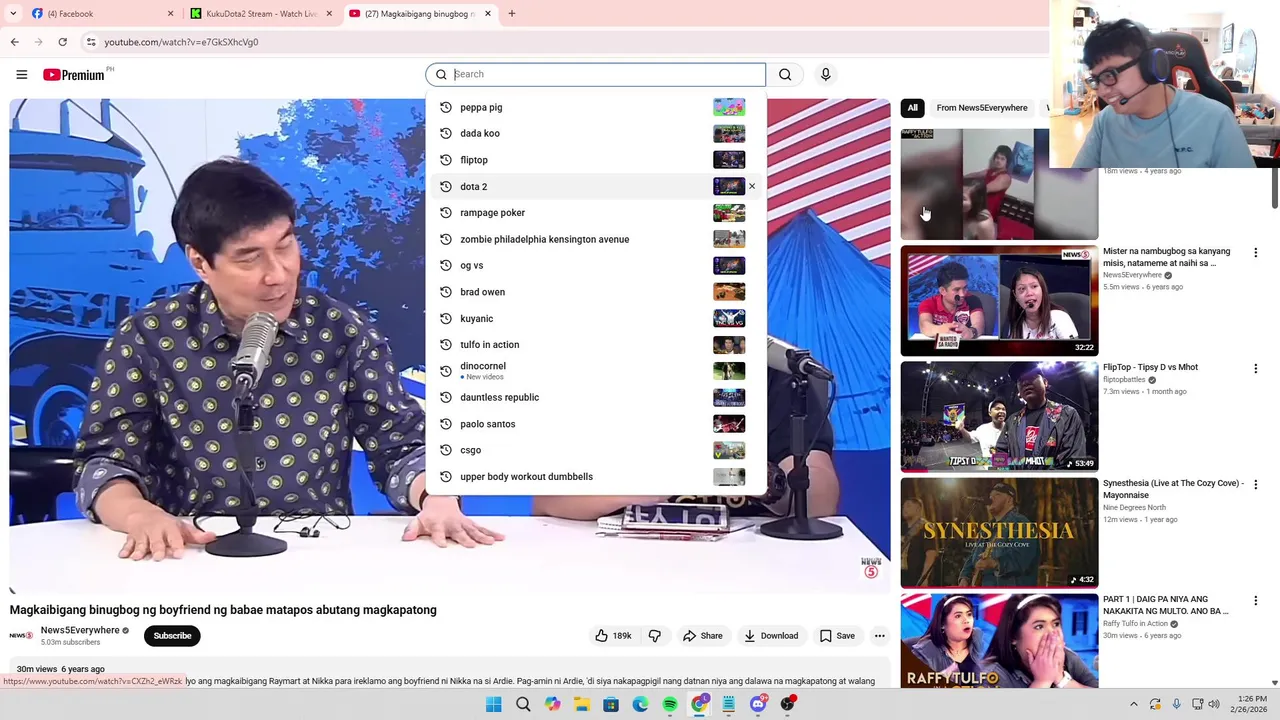The image size is (1280, 720).
Task: Reload the current page
Action: coord(62,42)
